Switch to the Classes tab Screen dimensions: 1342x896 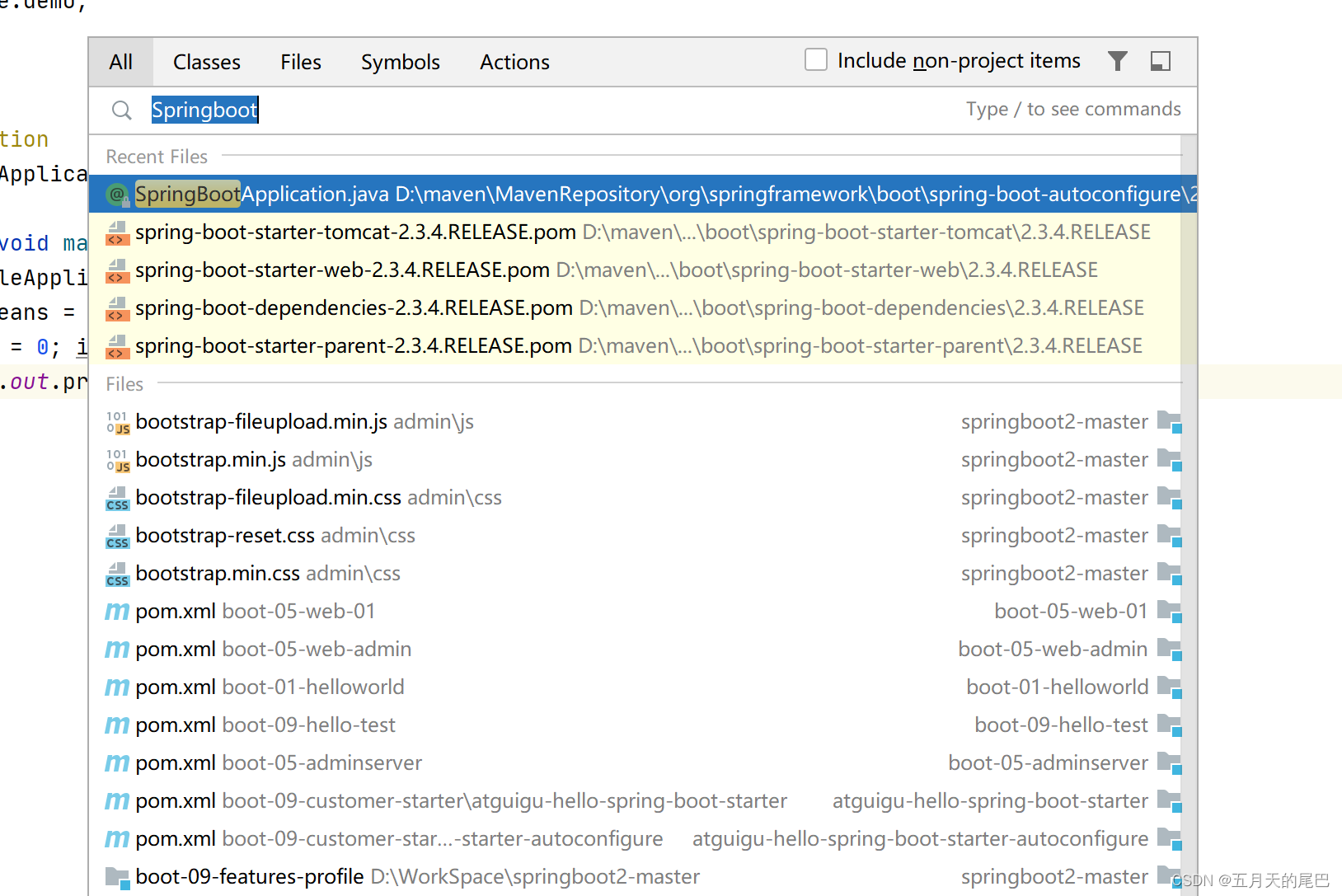[207, 62]
